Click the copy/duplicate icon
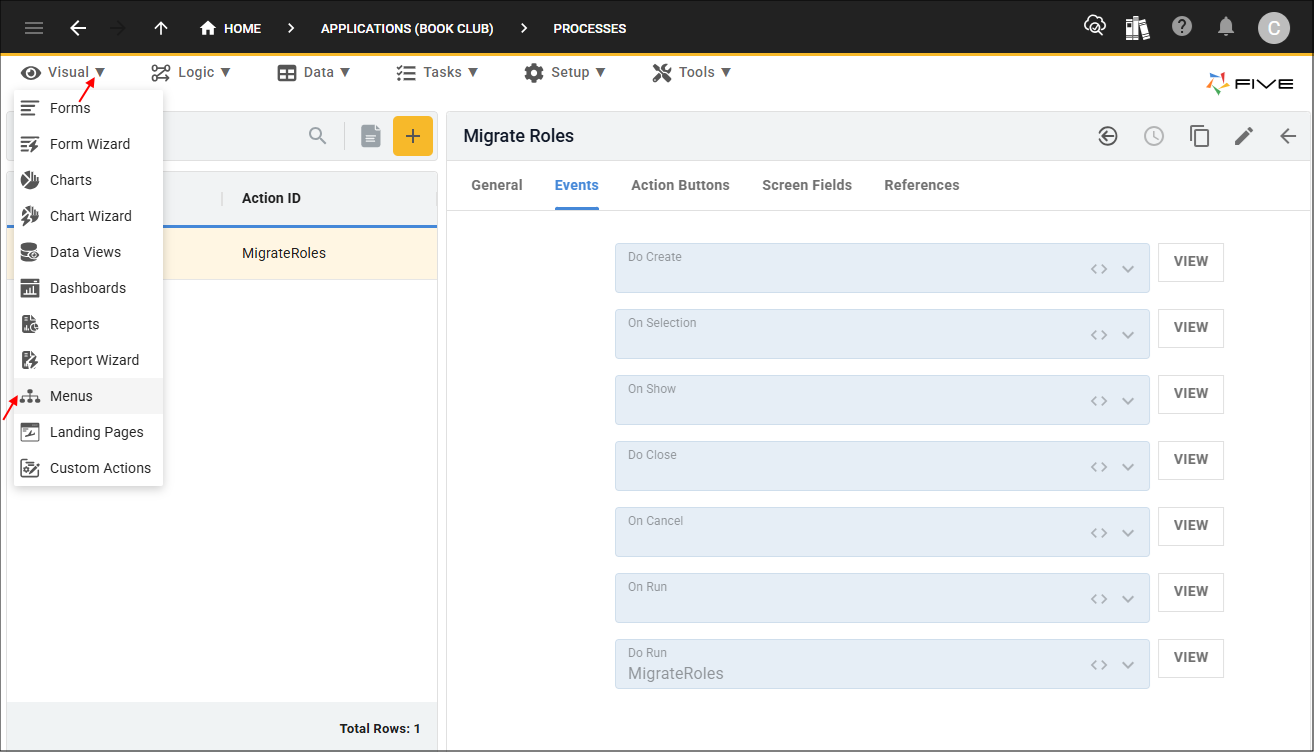The width and height of the screenshot is (1314, 752). pyautogui.click(x=1199, y=136)
